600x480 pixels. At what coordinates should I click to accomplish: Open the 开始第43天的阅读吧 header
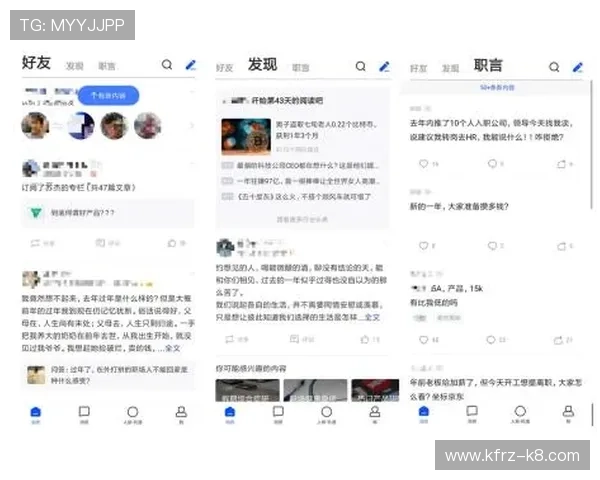point(272,101)
